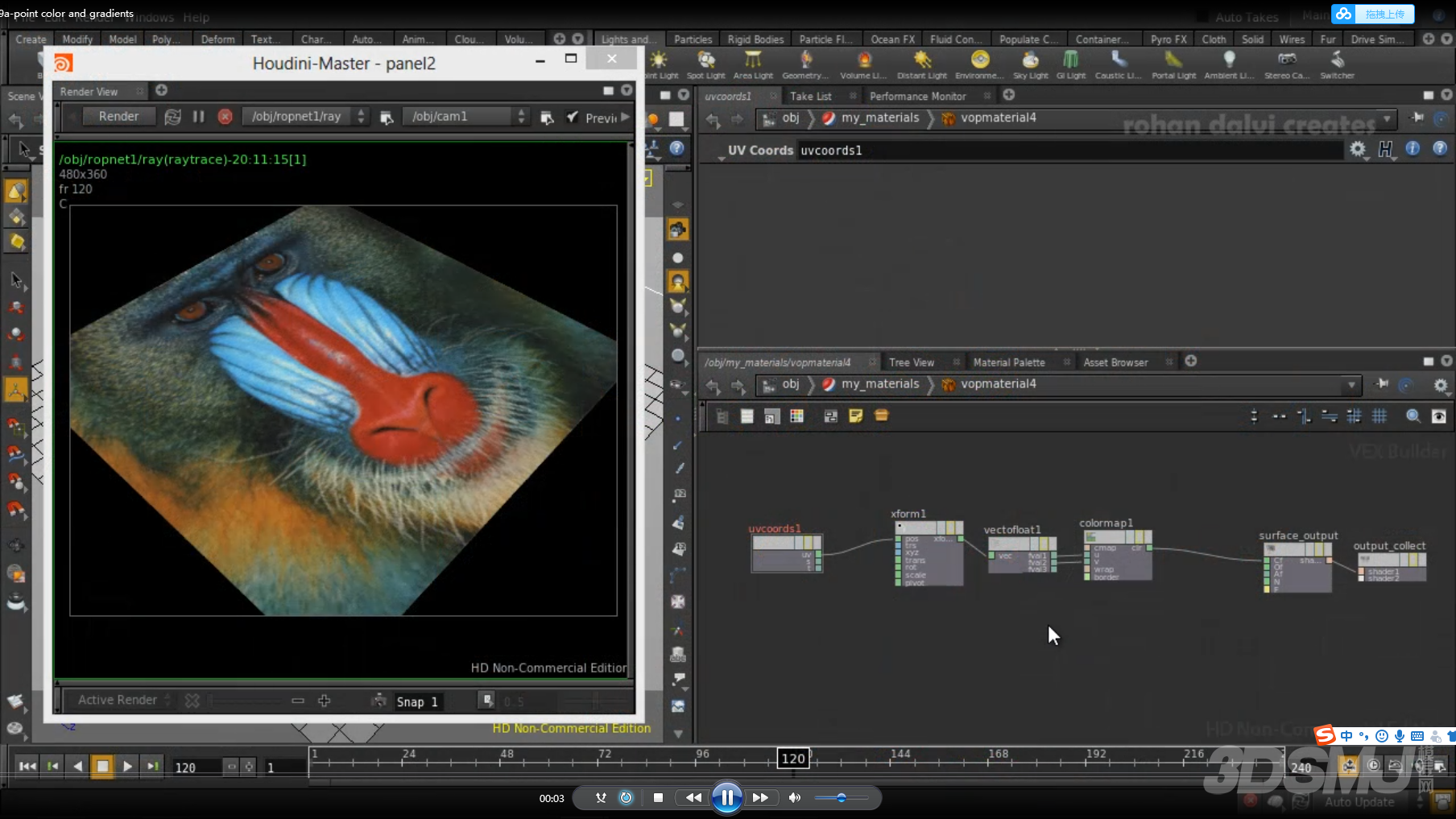1456x819 pixels.
Task: Select the Ambient Light shelf tool
Action: 1229,64
